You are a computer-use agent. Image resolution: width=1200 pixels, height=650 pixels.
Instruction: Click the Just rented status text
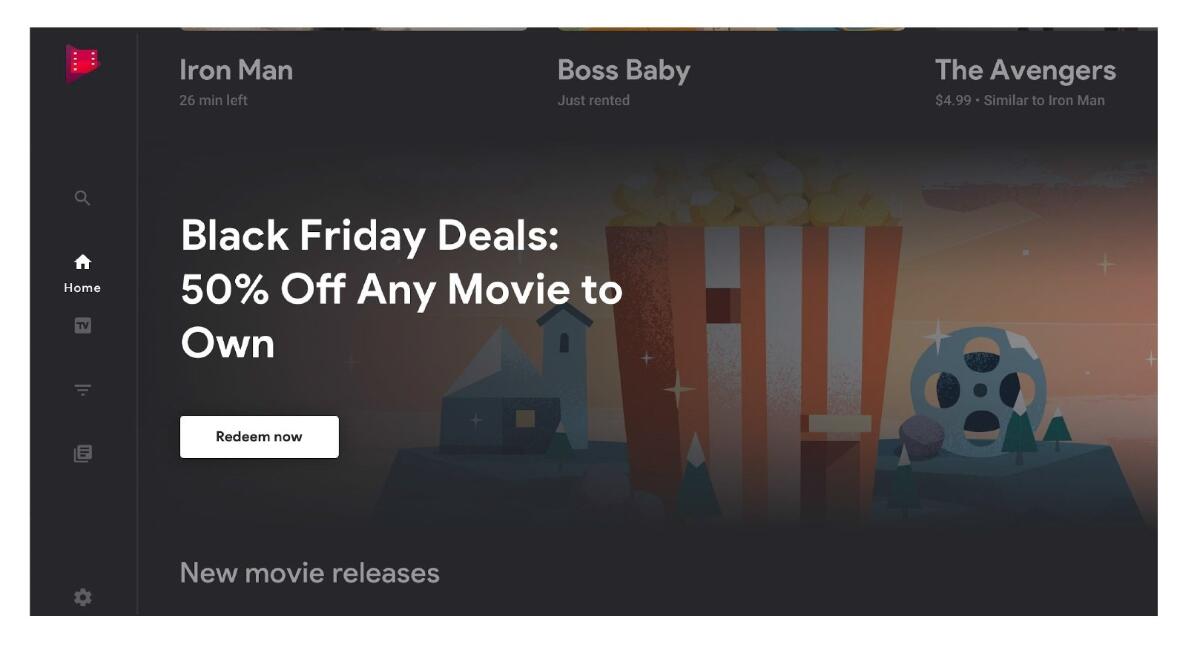click(594, 100)
